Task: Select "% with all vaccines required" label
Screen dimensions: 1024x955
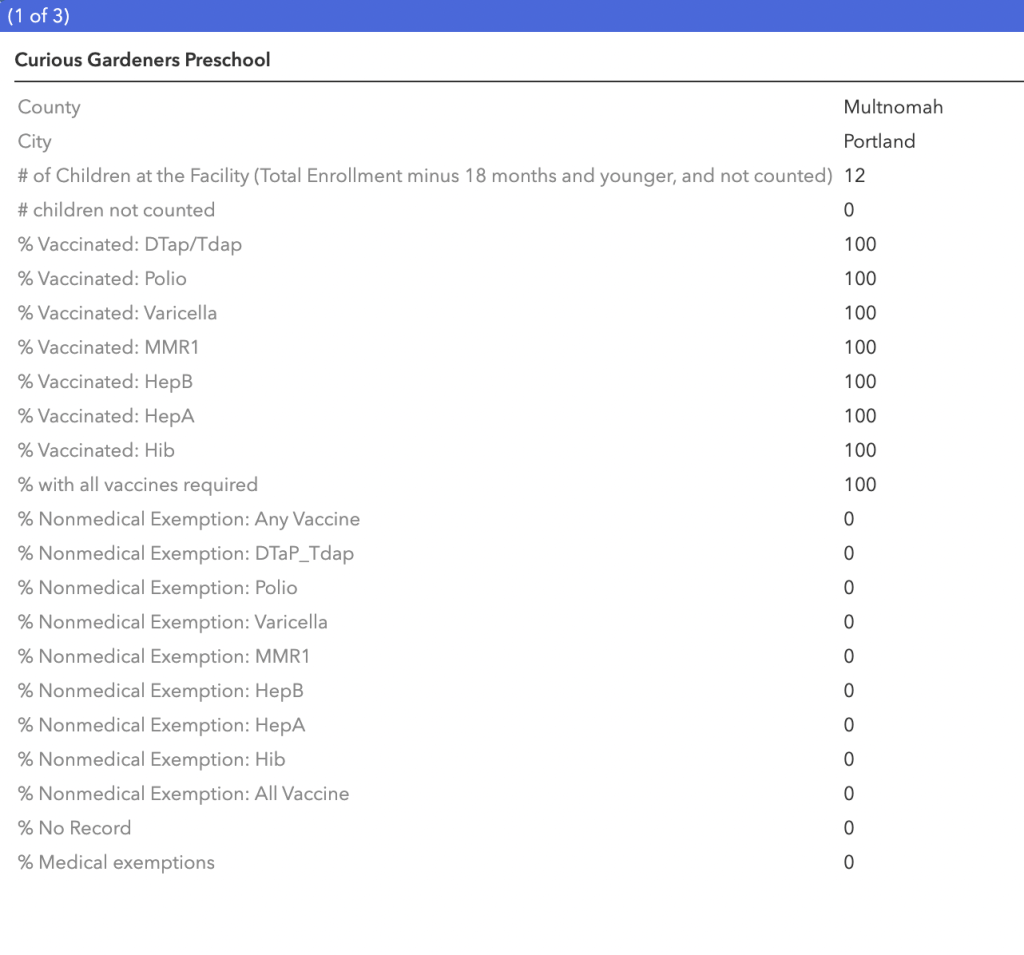Action: (x=138, y=485)
